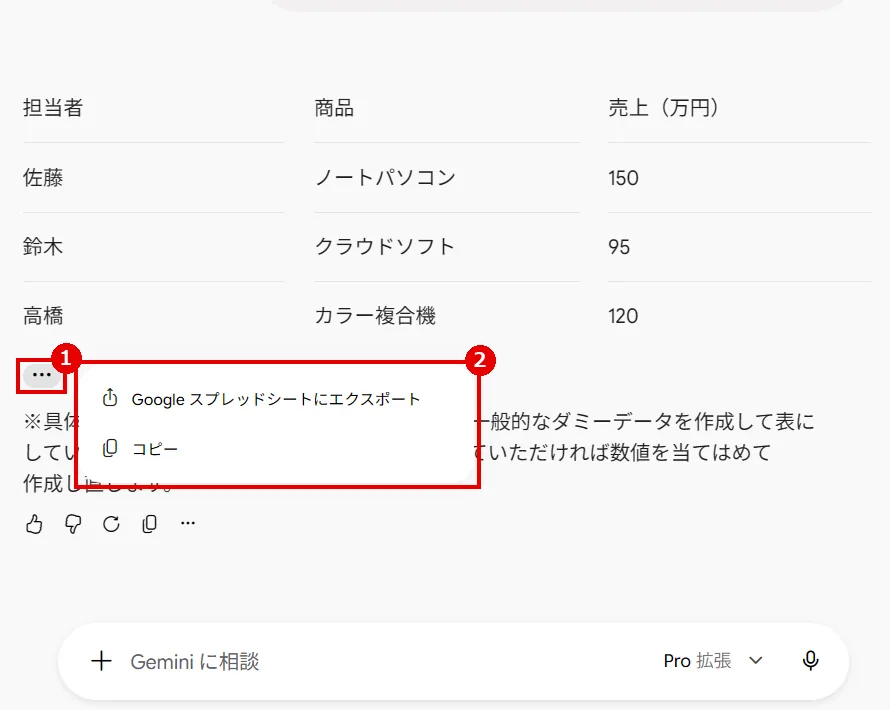Screen dimensions: 890x710
Task: Click the 商品 column header
Action: point(334,108)
